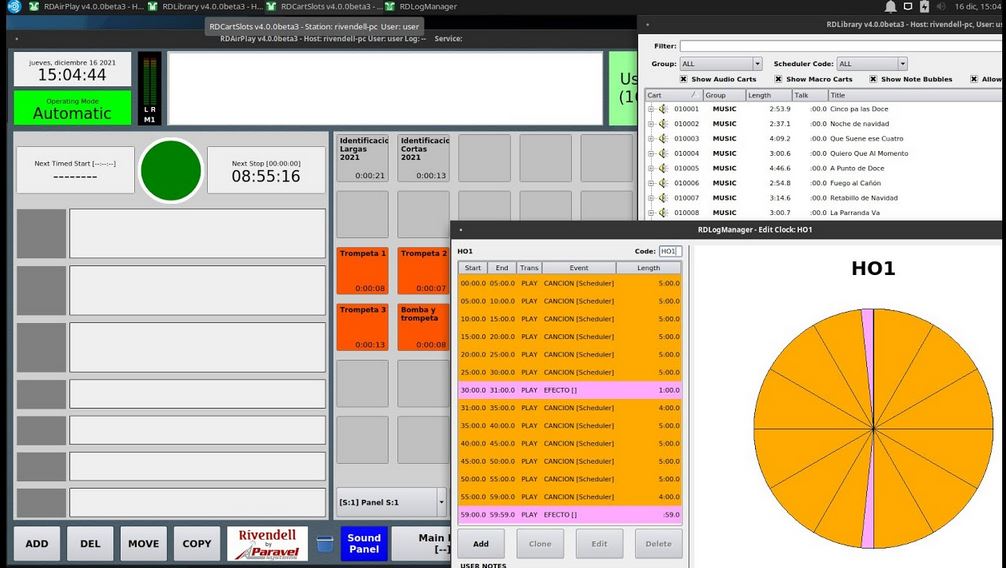1006x568 pixels.
Task: Click the DEL button in RDAirPlay
Action: pos(90,544)
